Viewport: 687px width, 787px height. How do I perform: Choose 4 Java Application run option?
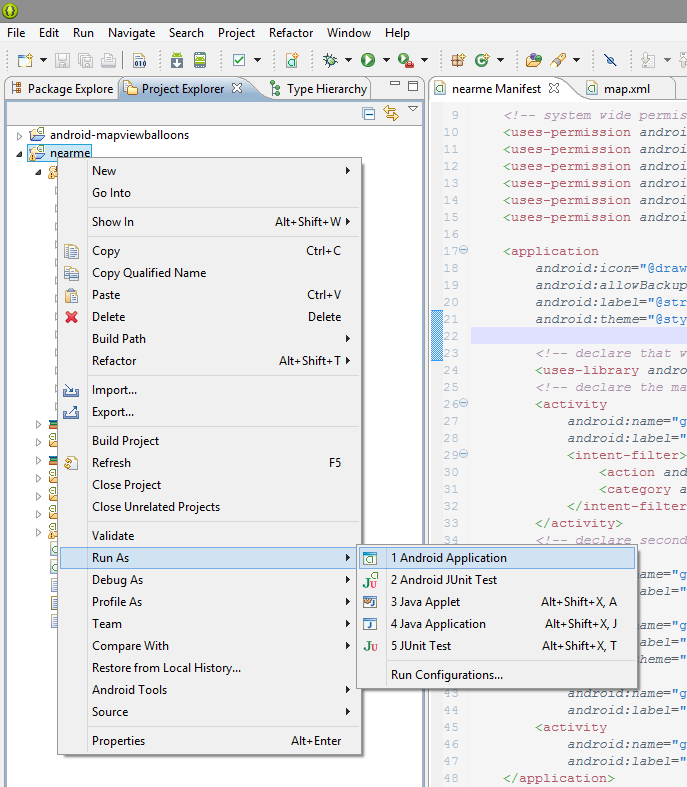[497, 624]
